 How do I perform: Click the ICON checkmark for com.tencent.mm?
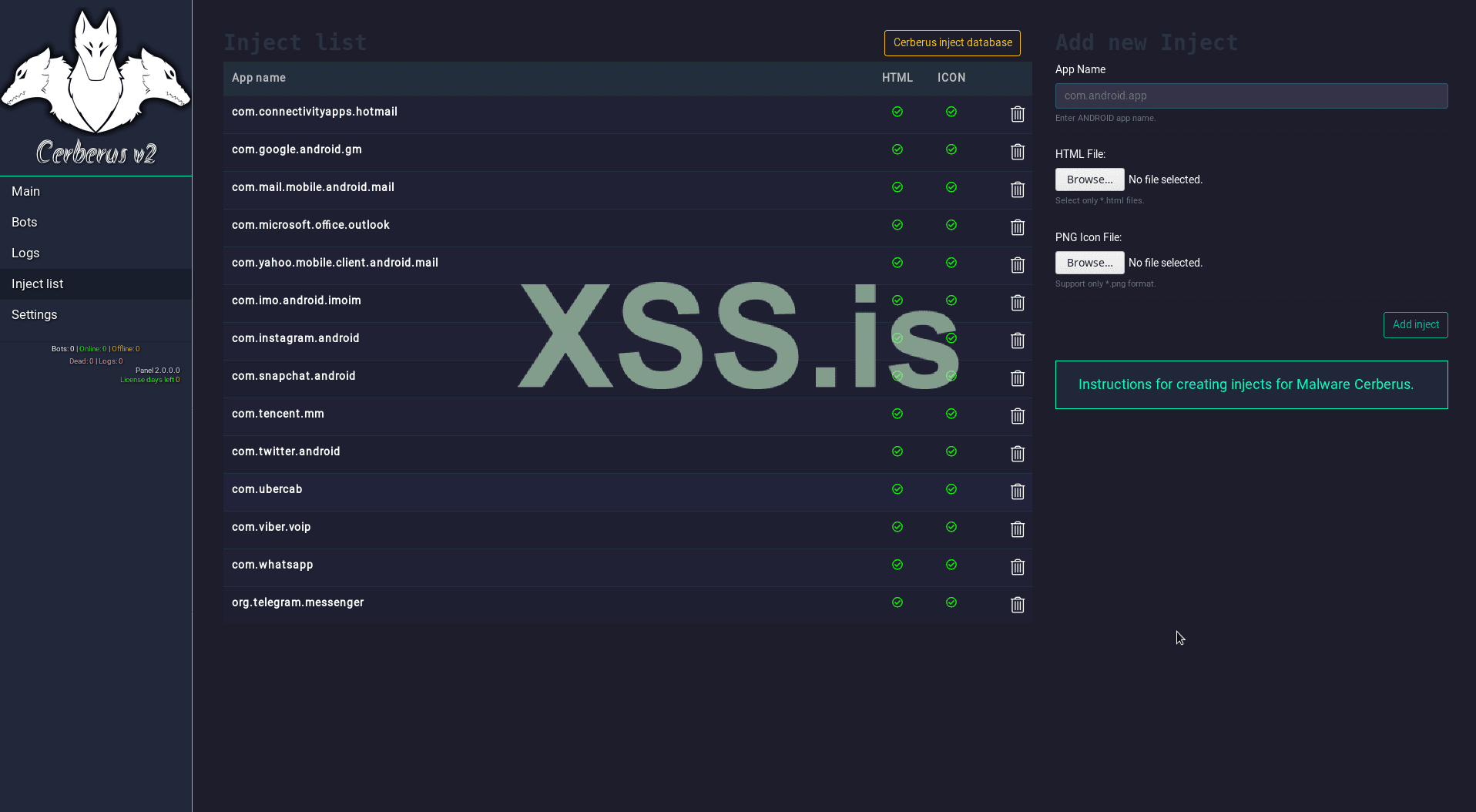tap(951, 414)
